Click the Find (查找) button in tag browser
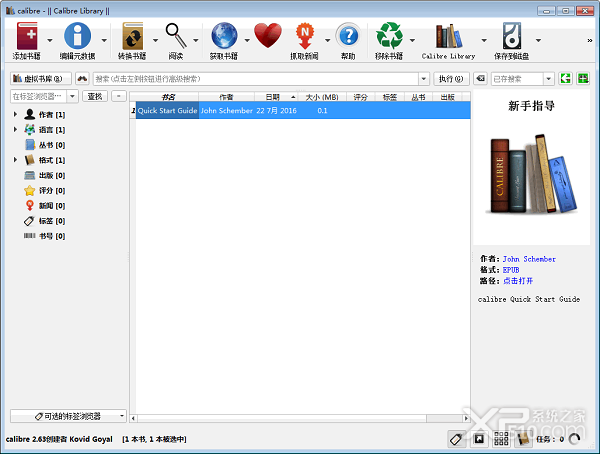The height and width of the screenshot is (454, 600). pos(95,96)
